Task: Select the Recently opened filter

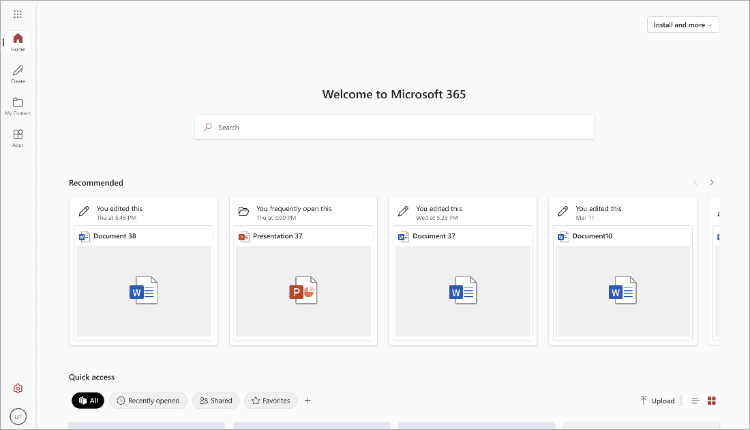Action: point(148,401)
